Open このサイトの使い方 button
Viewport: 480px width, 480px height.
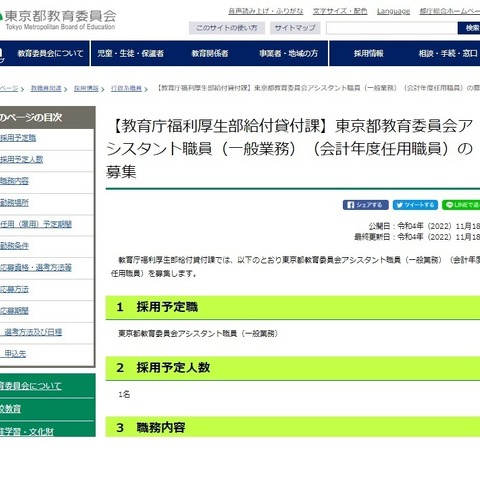click(x=227, y=28)
